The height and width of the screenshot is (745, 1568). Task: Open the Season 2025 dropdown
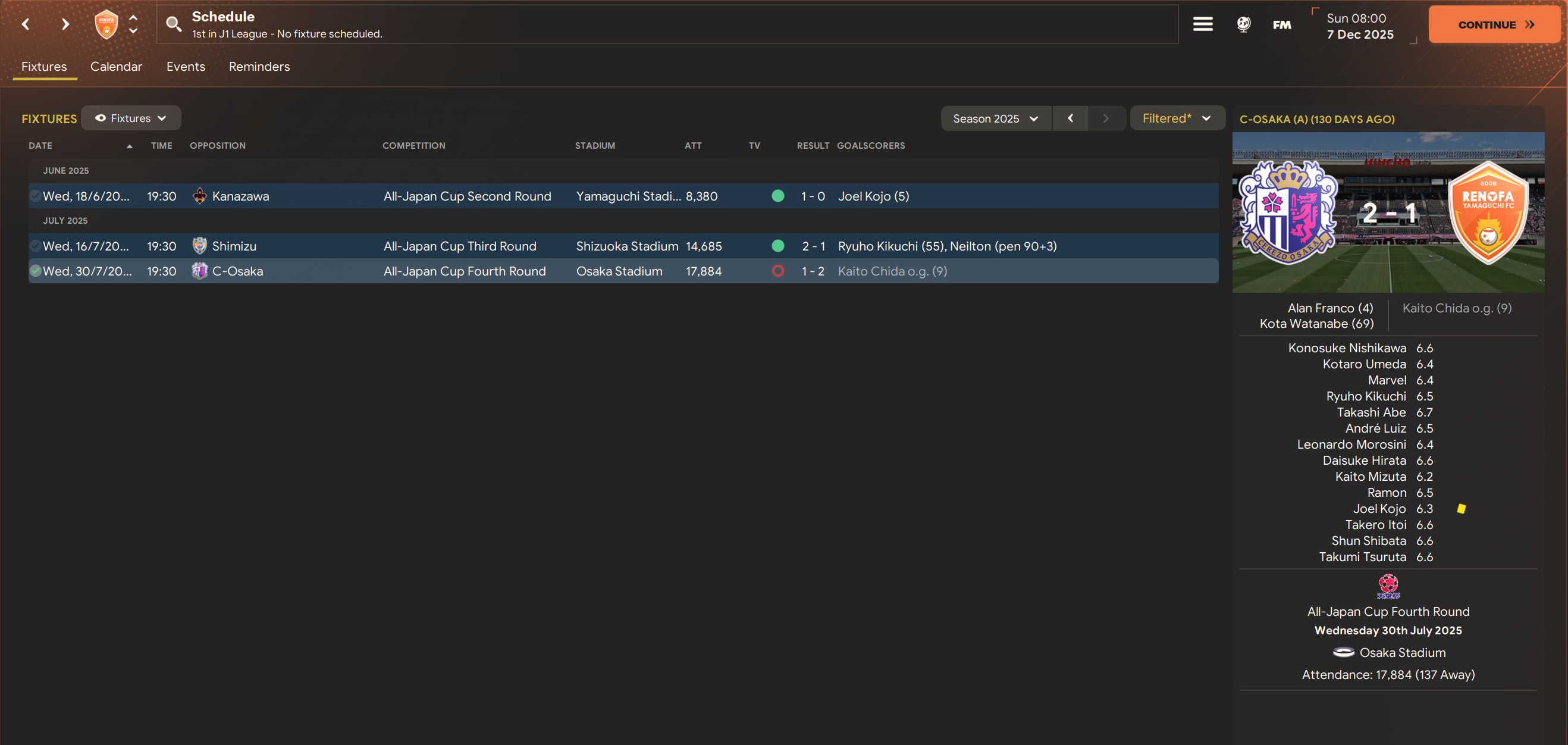995,118
